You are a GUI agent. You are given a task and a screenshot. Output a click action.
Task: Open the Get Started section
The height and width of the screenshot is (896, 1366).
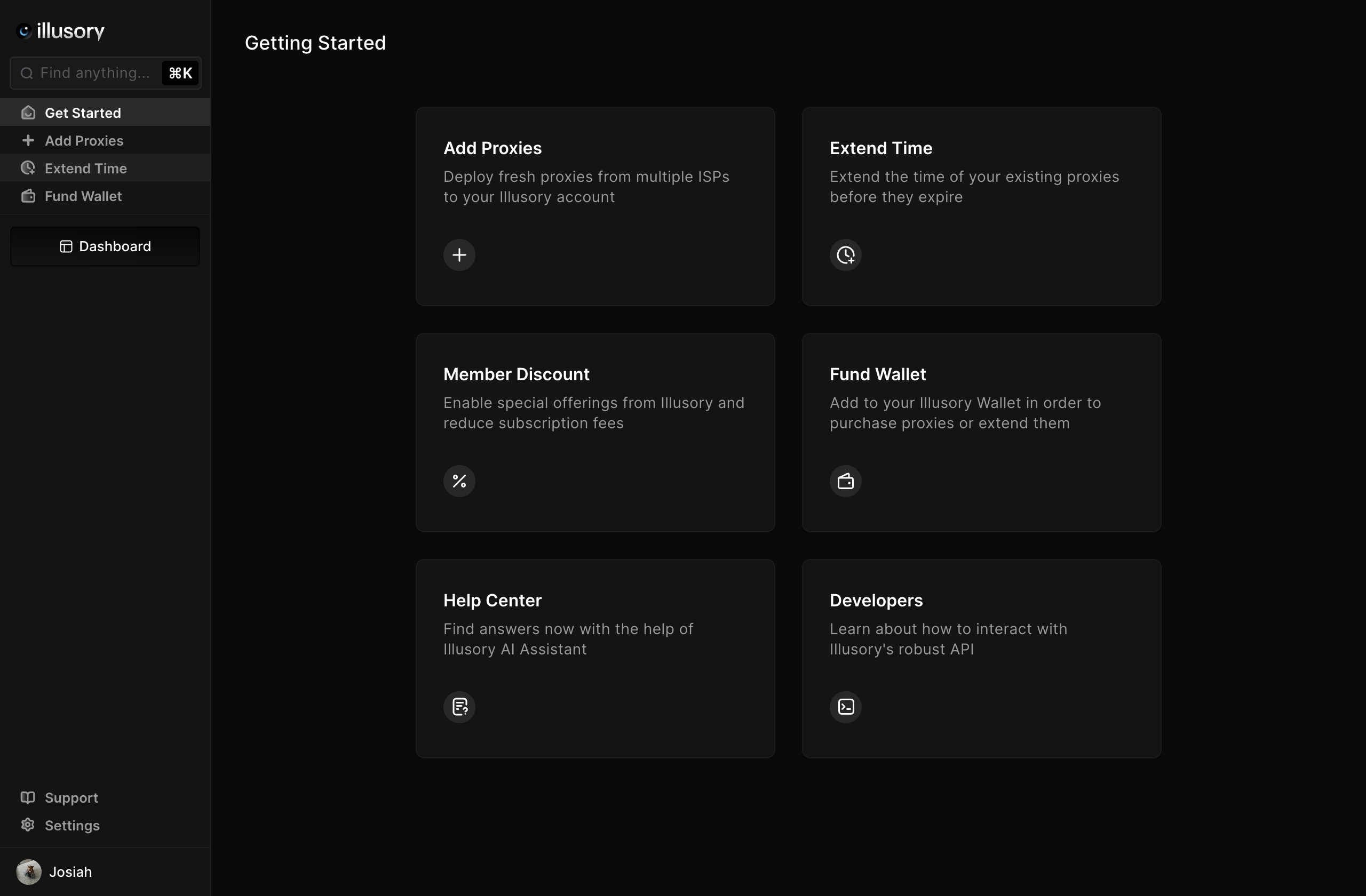(x=82, y=112)
